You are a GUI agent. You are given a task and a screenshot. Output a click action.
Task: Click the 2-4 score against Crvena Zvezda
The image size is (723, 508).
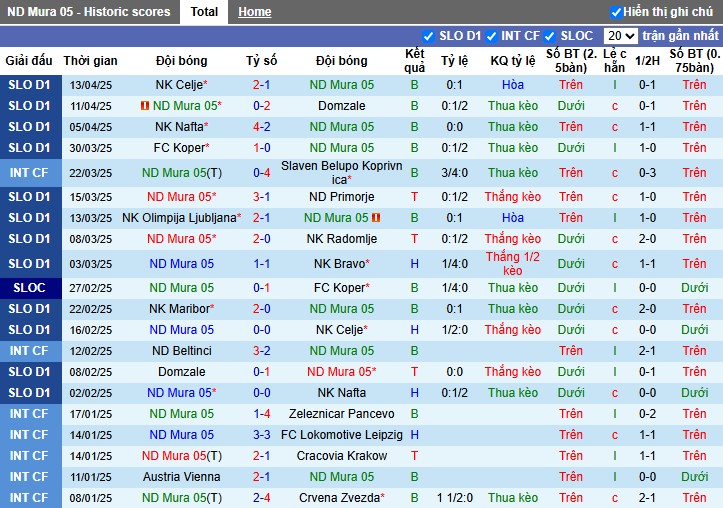click(x=261, y=498)
